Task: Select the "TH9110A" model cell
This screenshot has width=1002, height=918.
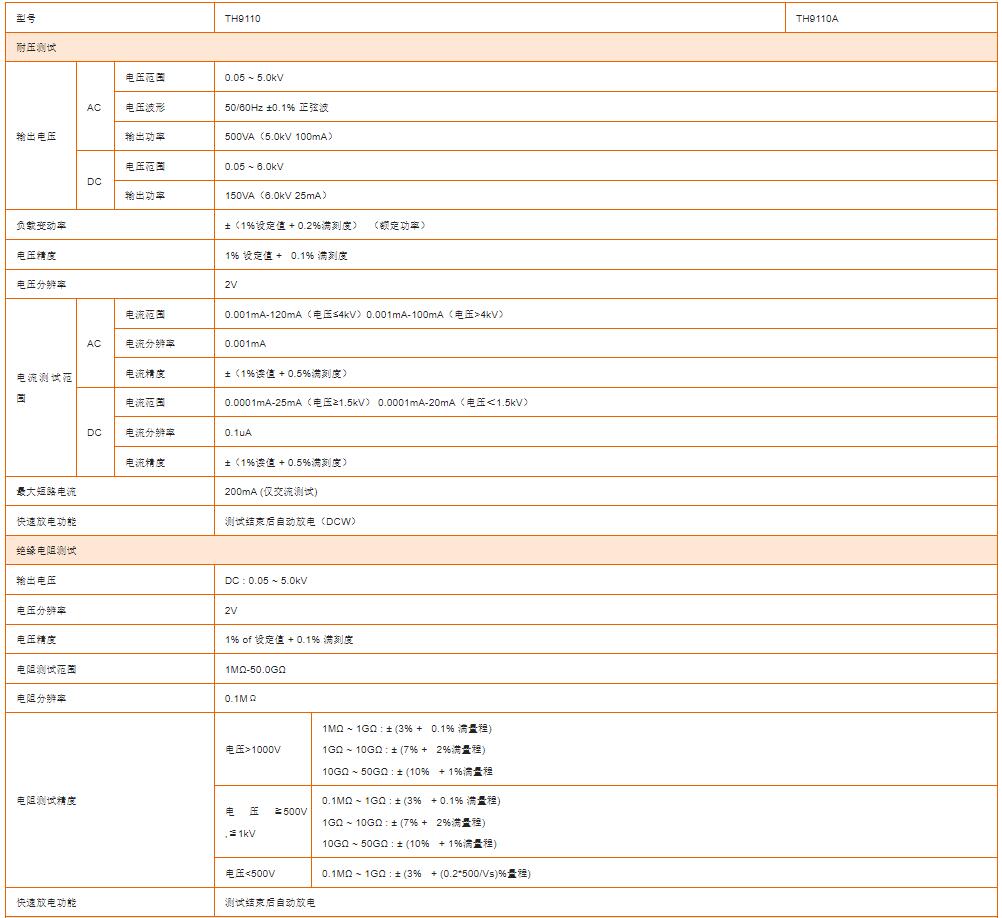Action: coord(817,19)
